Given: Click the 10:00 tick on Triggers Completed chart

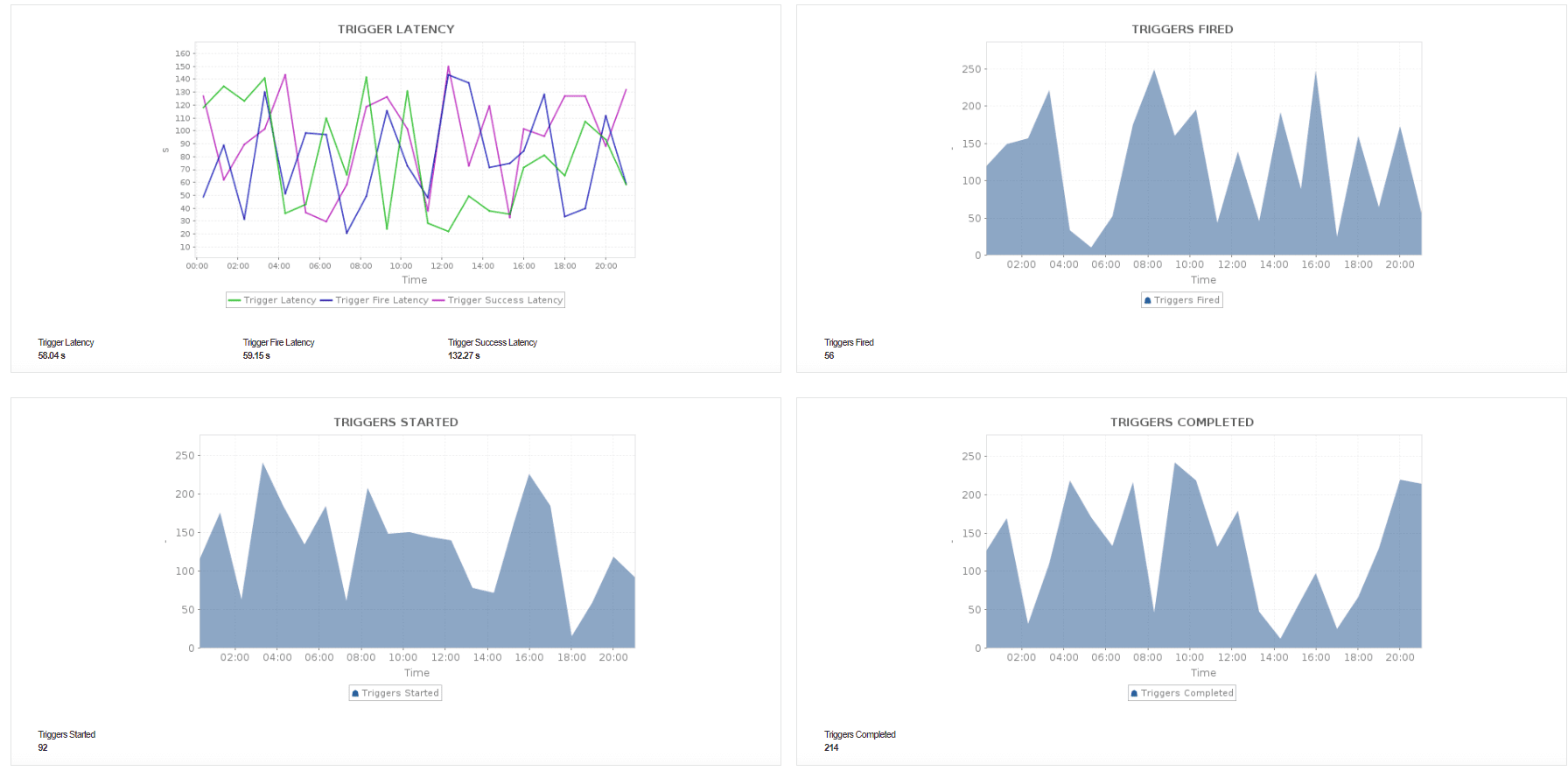Looking at the screenshot, I should 1190,657.
